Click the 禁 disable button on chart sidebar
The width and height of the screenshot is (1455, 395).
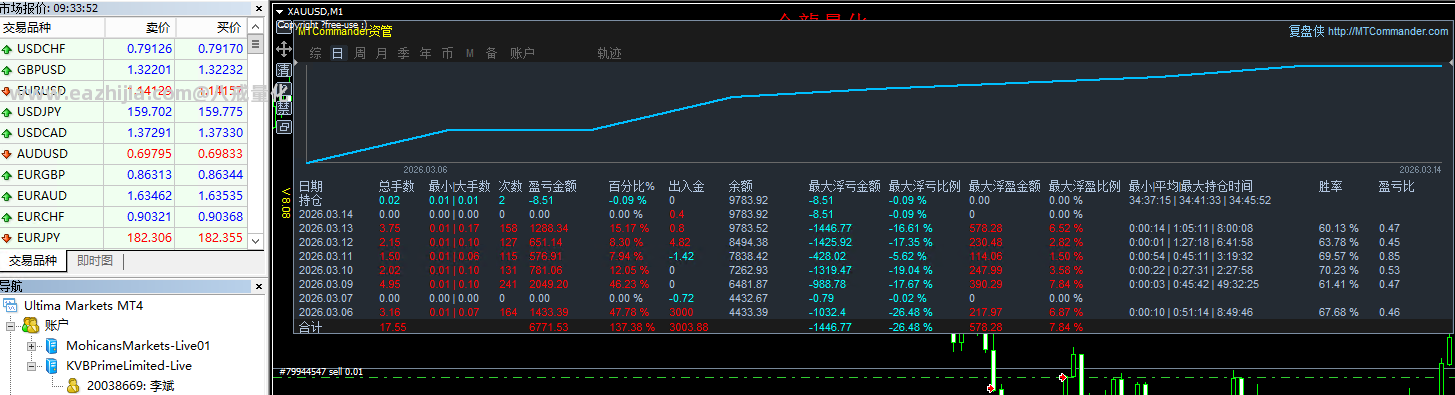[283, 108]
